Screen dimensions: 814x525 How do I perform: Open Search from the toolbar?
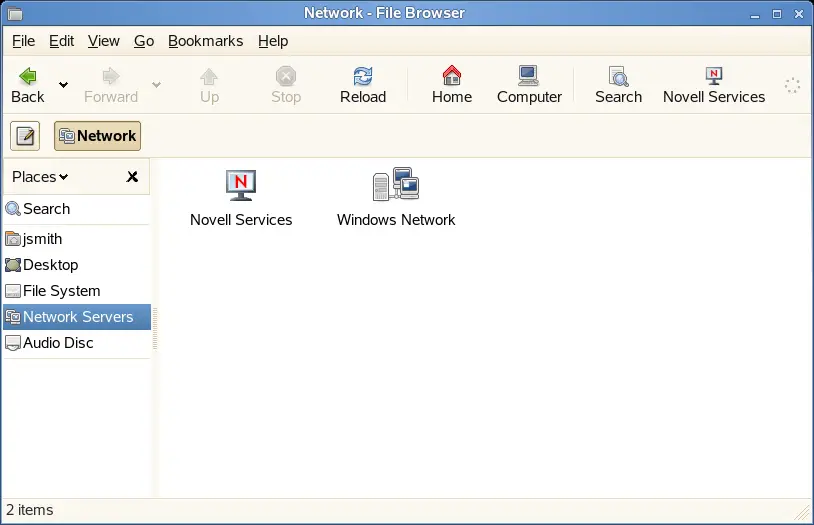(618, 84)
